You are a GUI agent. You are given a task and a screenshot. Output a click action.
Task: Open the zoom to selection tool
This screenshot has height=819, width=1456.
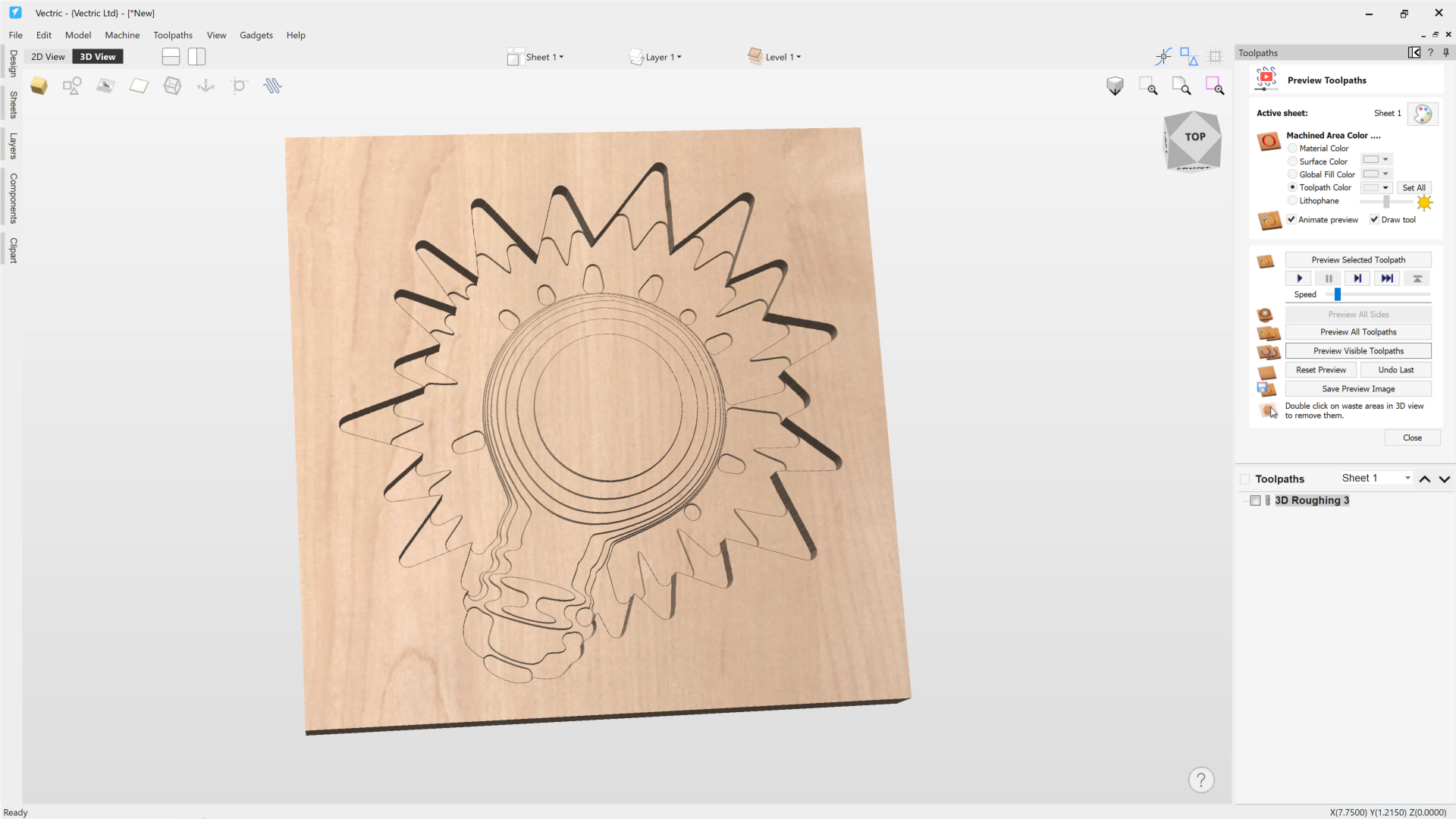[1215, 86]
